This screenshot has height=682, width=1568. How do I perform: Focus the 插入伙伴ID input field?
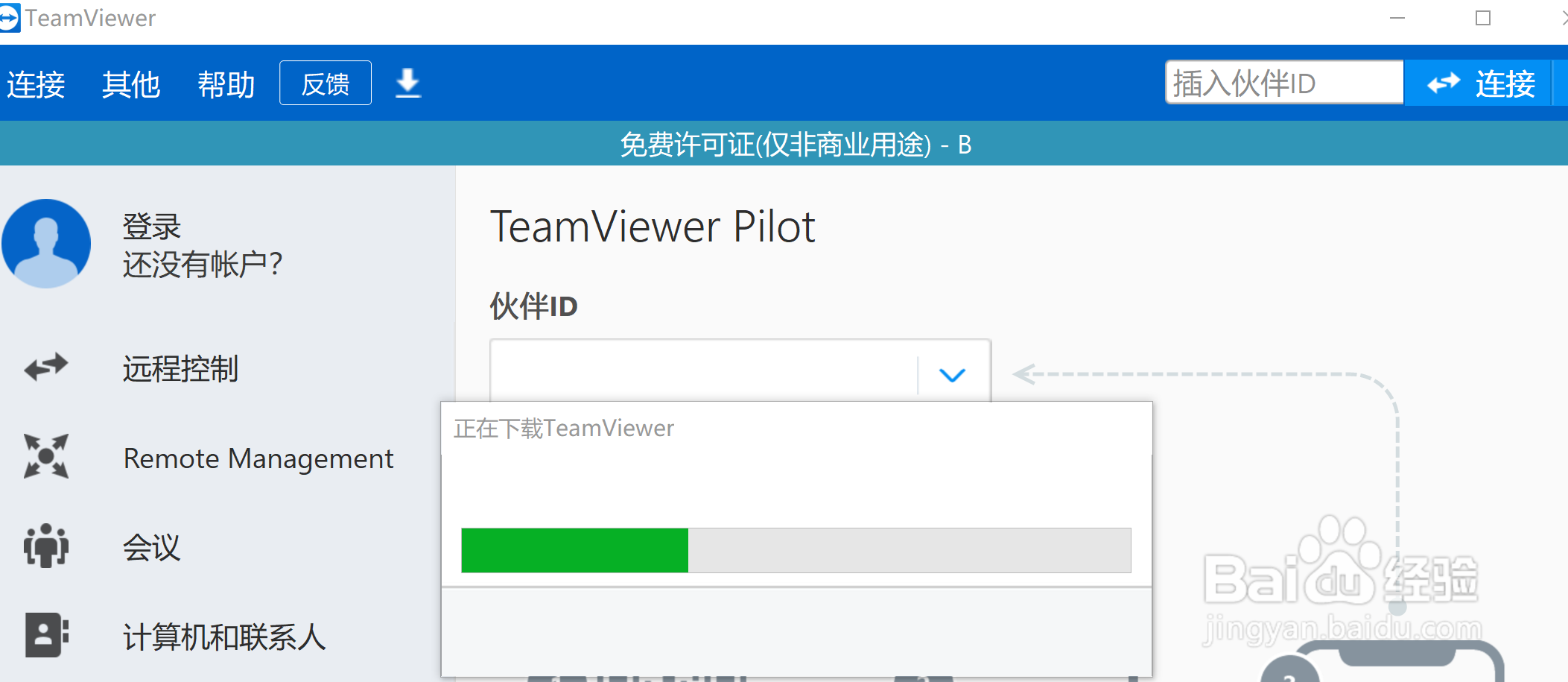tap(1284, 83)
